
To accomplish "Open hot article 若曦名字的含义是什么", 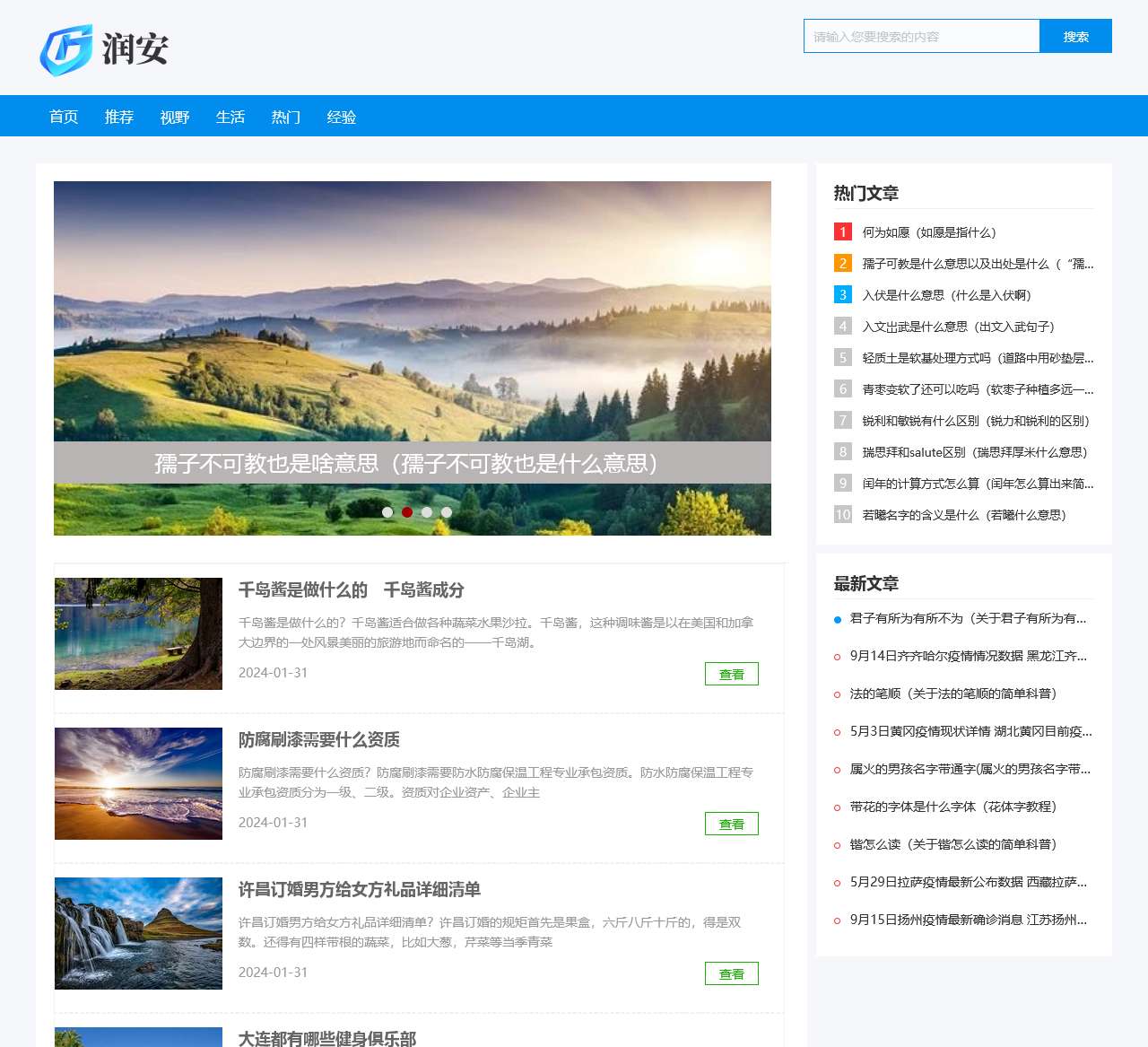I will [x=964, y=515].
